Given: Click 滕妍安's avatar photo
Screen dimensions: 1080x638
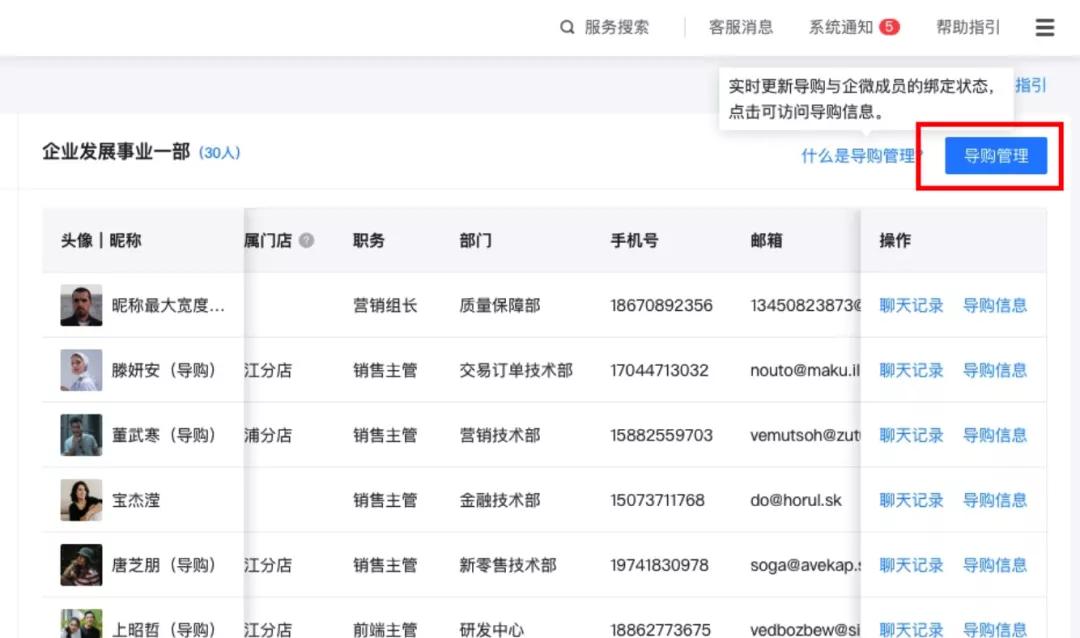Looking at the screenshot, I should tap(80, 370).
